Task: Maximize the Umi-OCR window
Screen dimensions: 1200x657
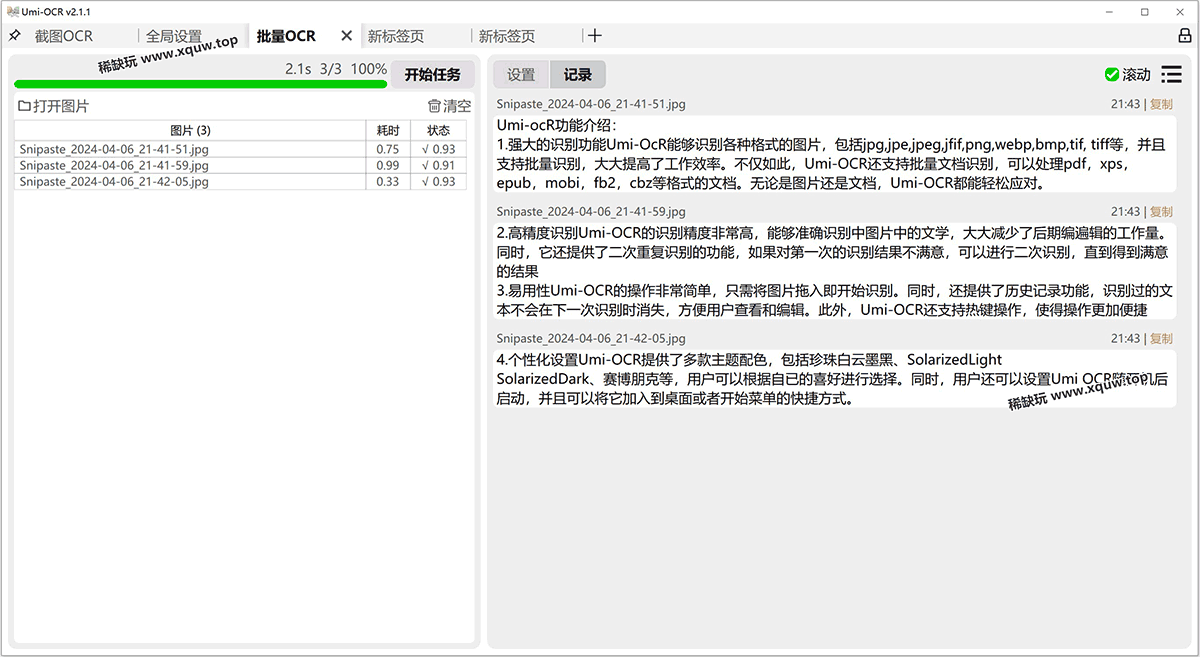Action: click(x=1145, y=11)
